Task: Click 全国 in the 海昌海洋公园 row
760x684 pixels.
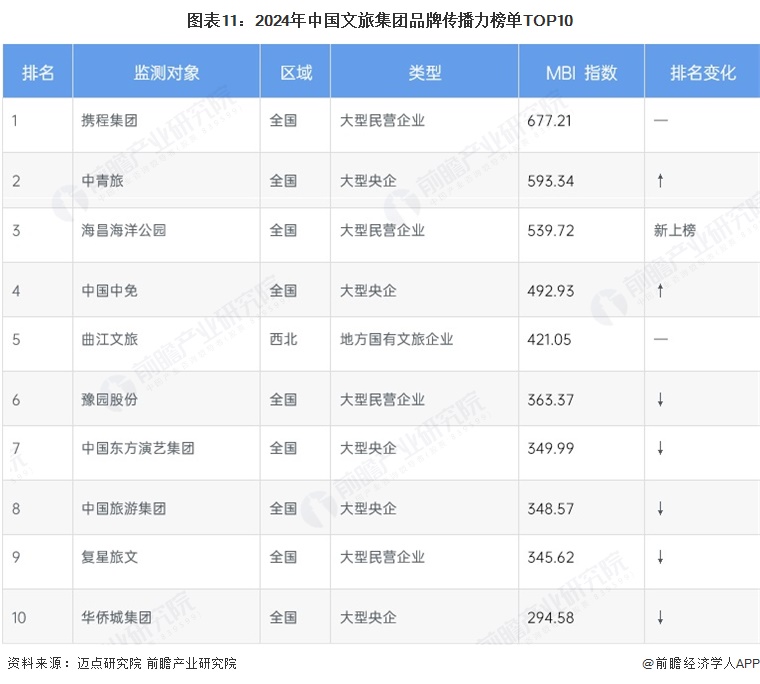Action: click(x=283, y=230)
